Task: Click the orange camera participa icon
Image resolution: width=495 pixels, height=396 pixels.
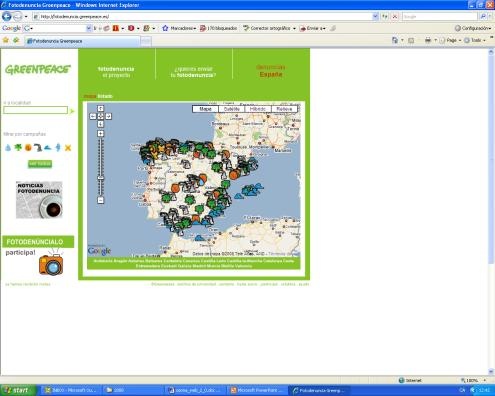Action: pos(51,264)
